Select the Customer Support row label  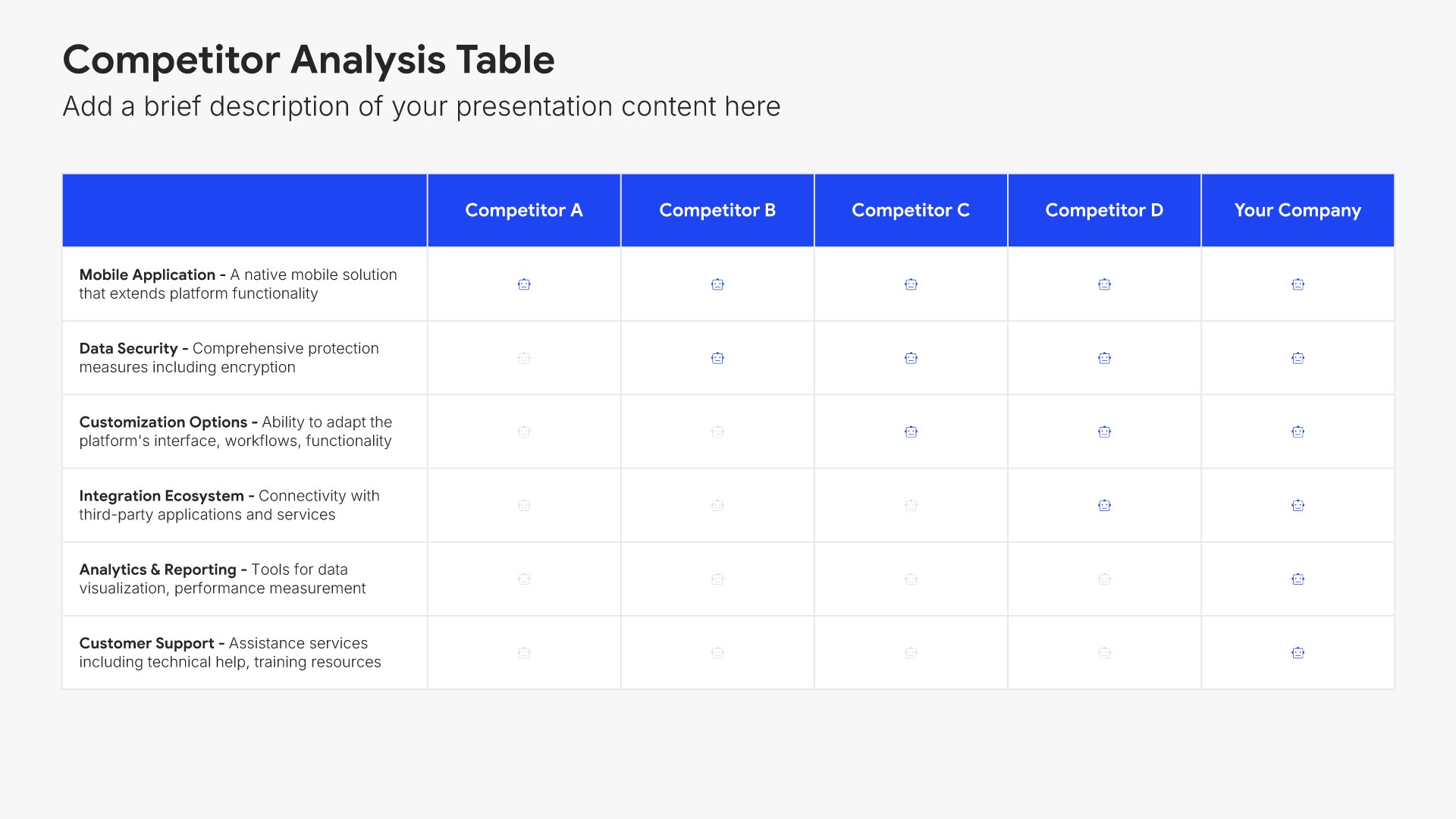coord(230,652)
